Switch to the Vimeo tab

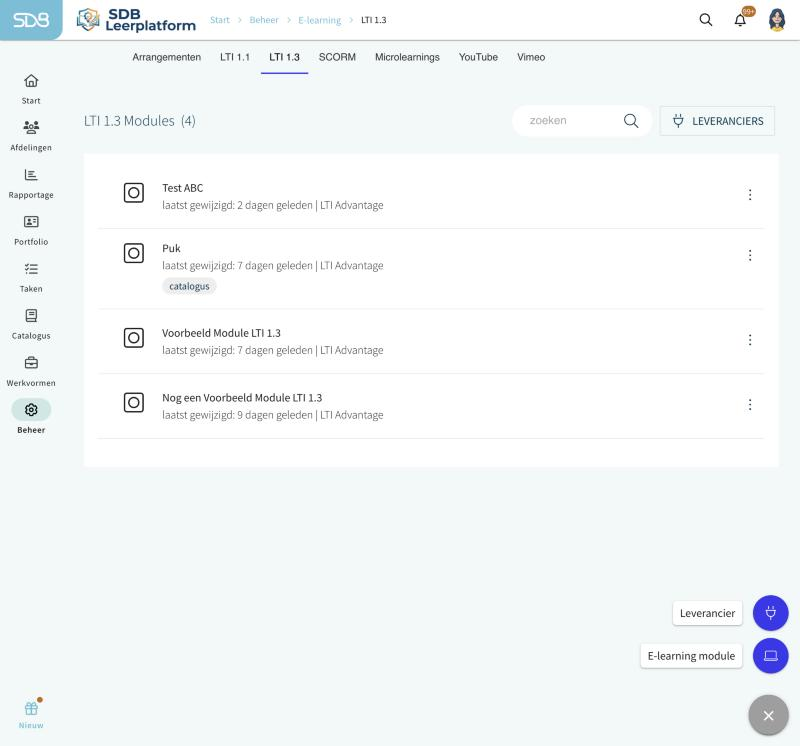pos(531,57)
